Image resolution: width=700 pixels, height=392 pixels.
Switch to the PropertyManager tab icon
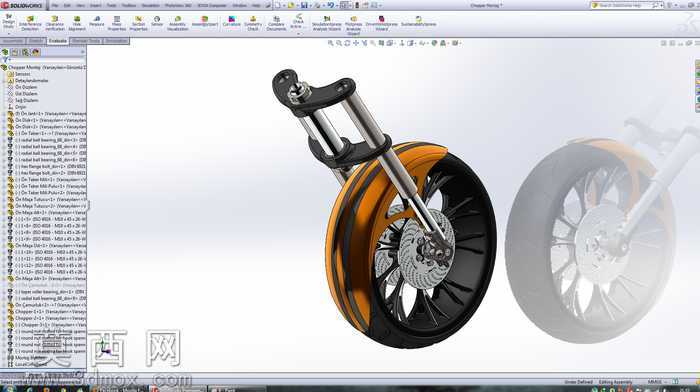point(15,52)
